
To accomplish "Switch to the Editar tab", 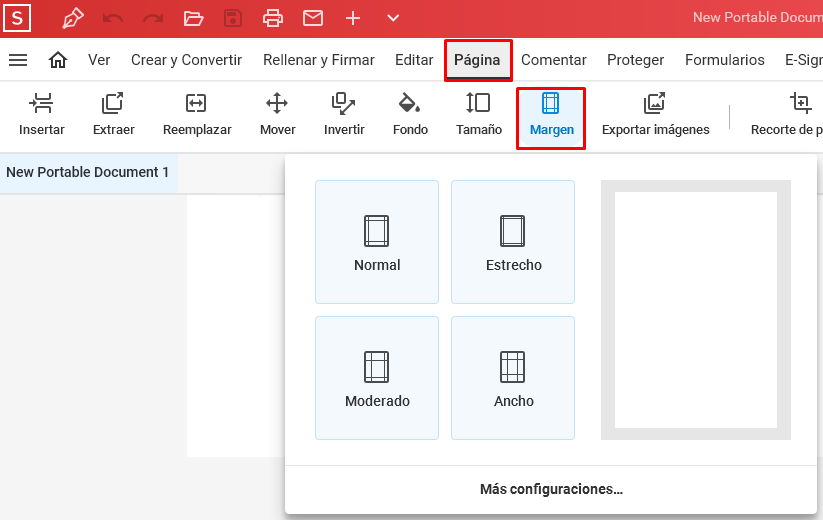I will tap(414, 60).
